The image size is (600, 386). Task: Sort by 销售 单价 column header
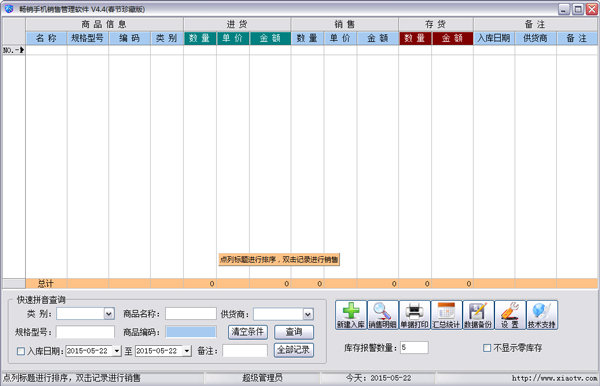340,38
